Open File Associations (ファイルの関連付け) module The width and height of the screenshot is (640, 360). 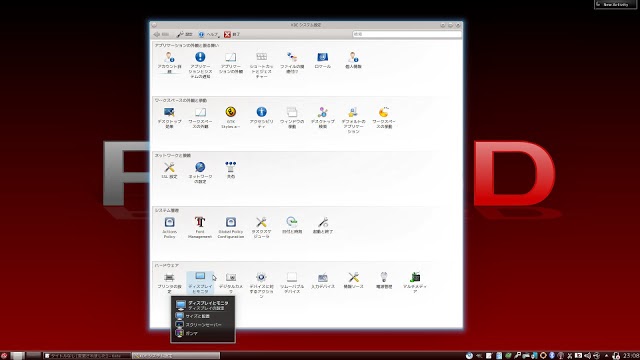click(x=292, y=62)
